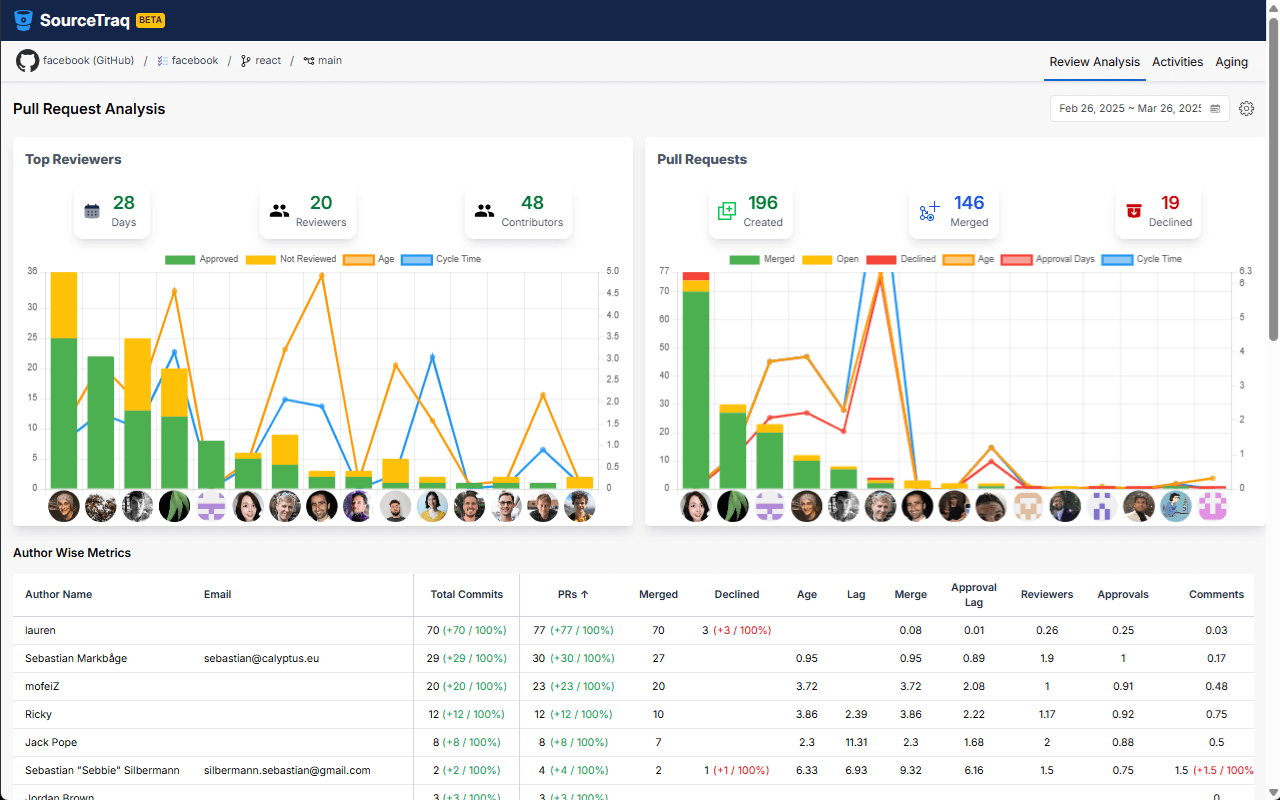This screenshot has width=1280, height=800.
Task: Select the author name 'lauren'
Action: 40,630
